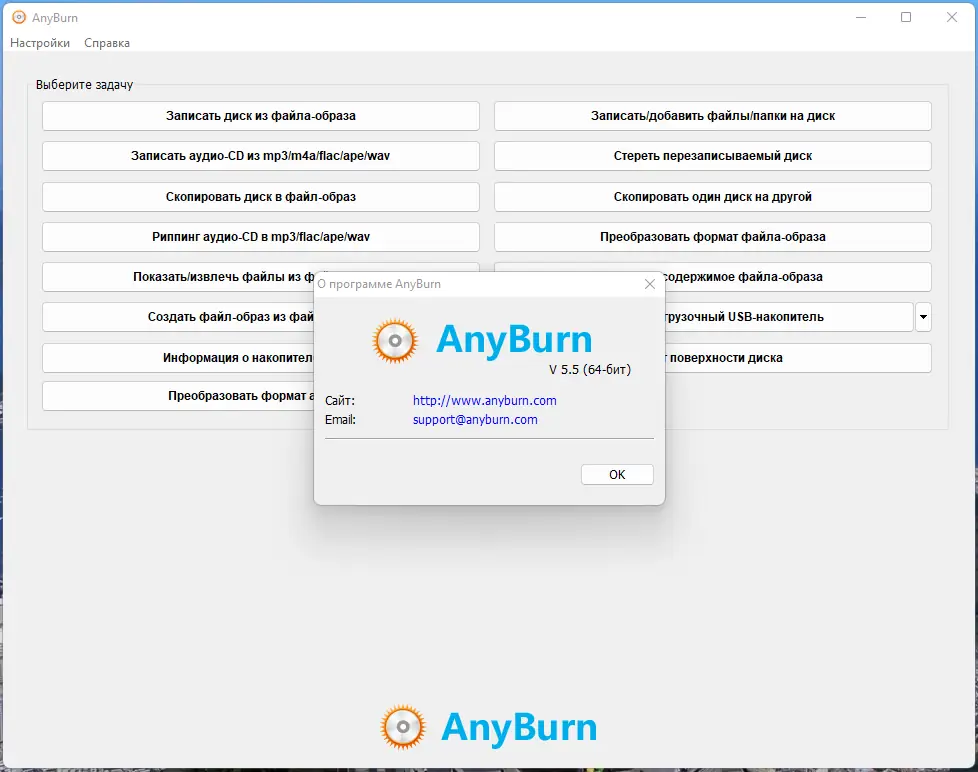Screen dimensions: 978x772
Task: Select 'Риппинг аудио-CD в mp3/flac/ape/wav'
Action: 261,237
